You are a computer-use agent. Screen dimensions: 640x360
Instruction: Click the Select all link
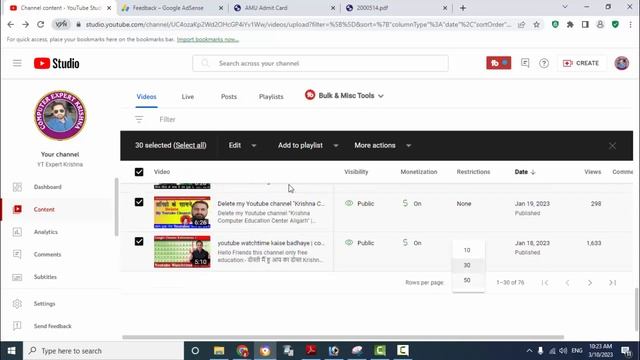coord(190,145)
